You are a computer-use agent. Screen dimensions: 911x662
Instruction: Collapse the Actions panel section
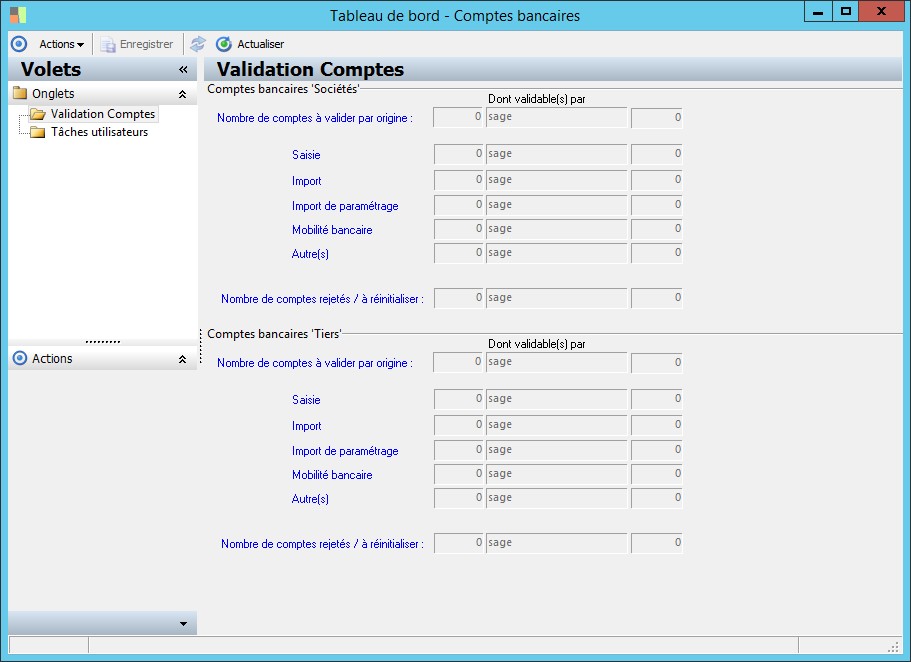click(182, 359)
